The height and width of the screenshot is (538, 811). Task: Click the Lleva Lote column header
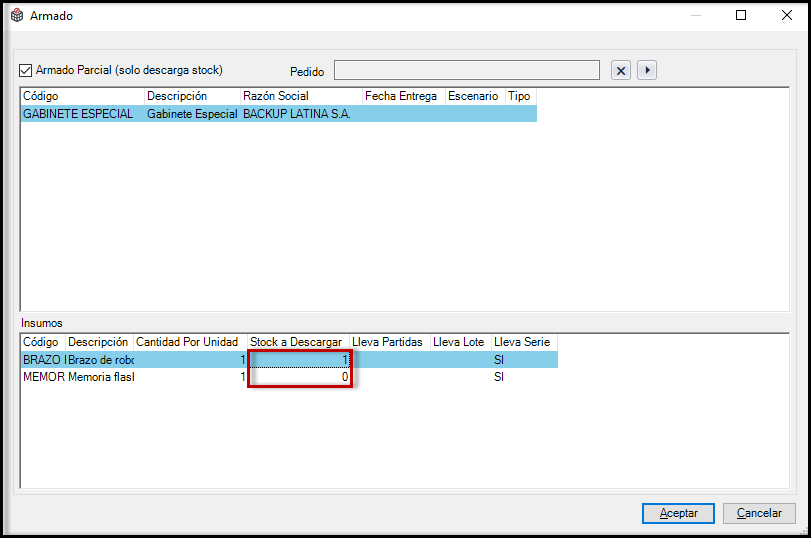click(x=461, y=342)
